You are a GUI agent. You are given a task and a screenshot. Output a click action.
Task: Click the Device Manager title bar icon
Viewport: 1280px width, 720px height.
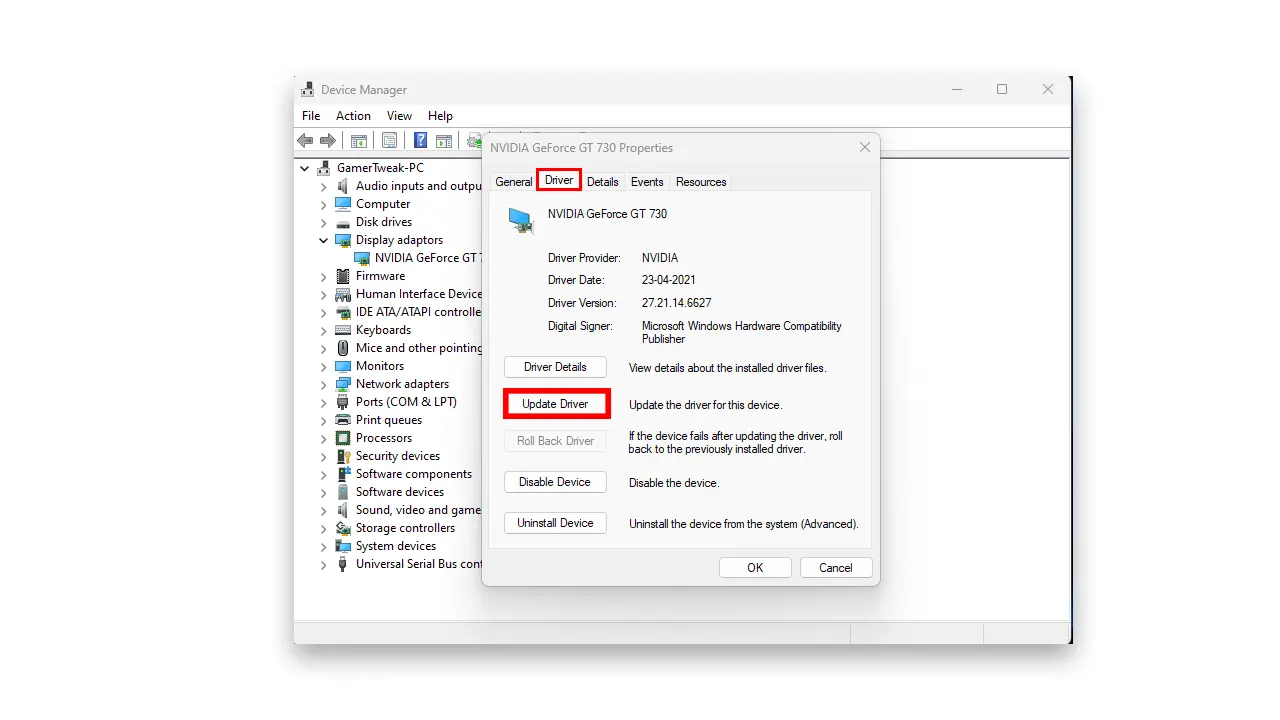click(x=308, y=90)
